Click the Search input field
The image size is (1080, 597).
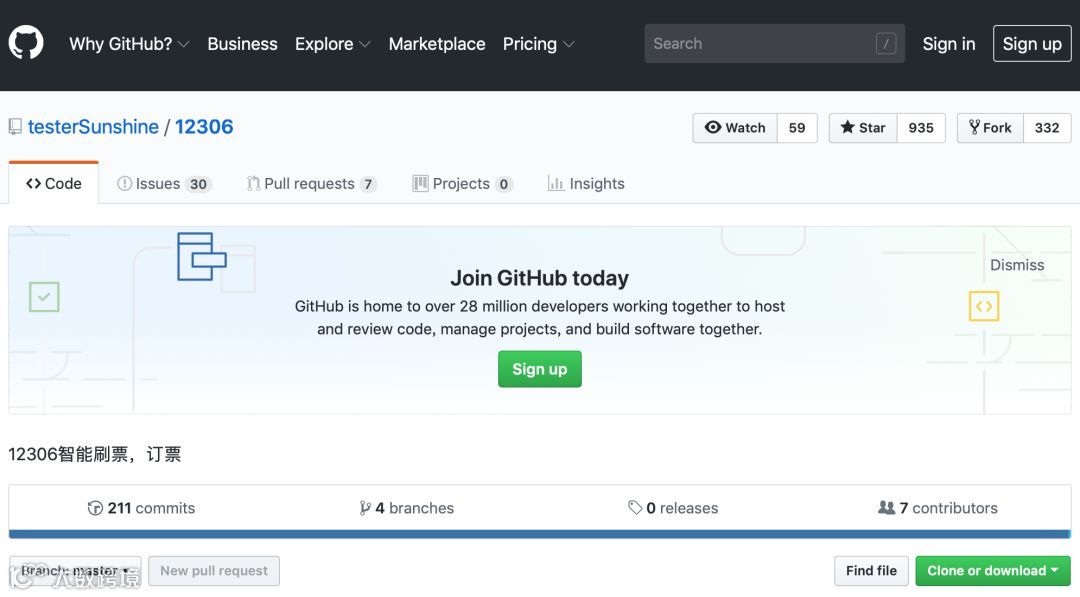point(760,44)
